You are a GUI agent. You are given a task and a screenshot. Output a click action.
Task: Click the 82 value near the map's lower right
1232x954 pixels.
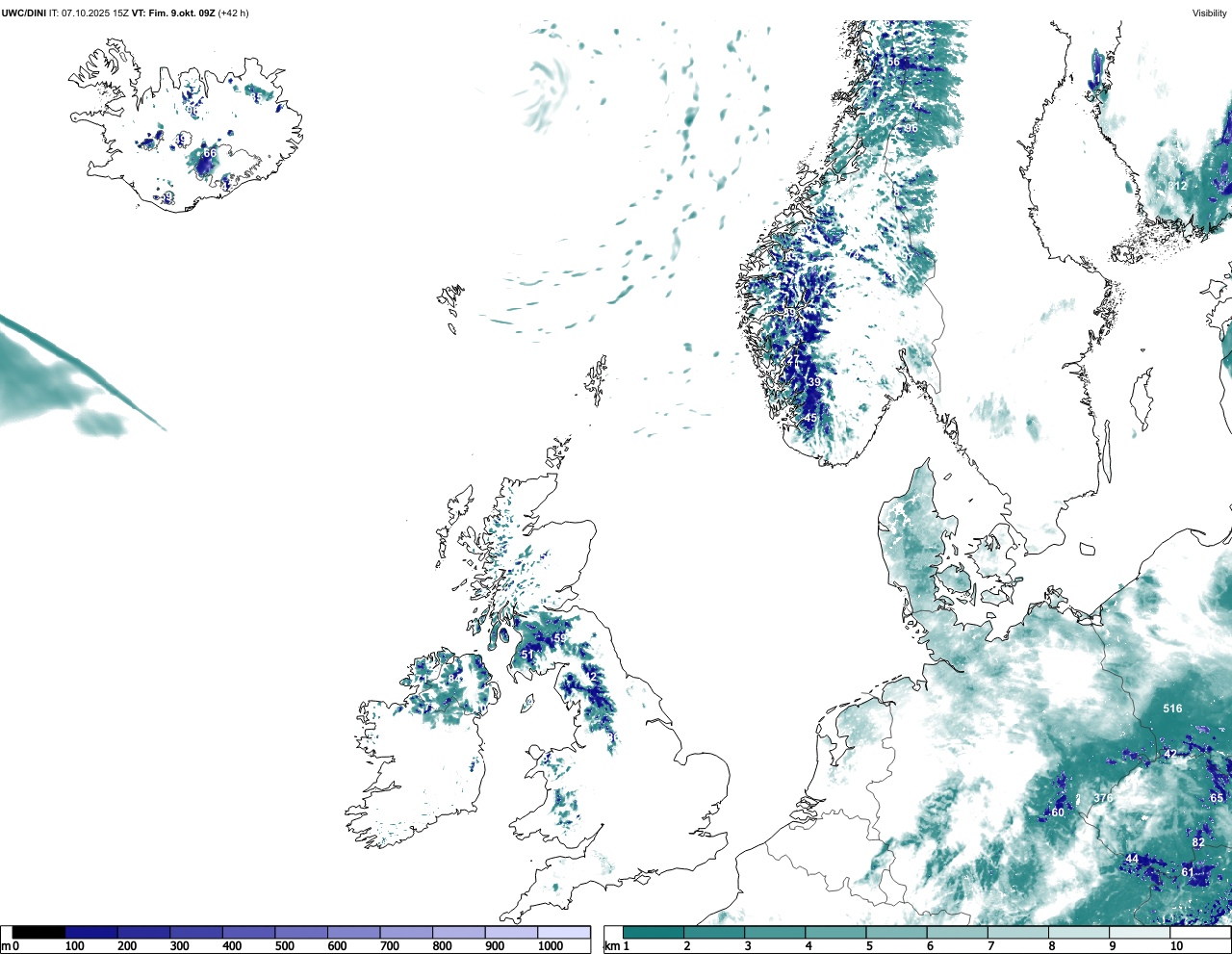pyautogui.click(x=1198, y=842)
